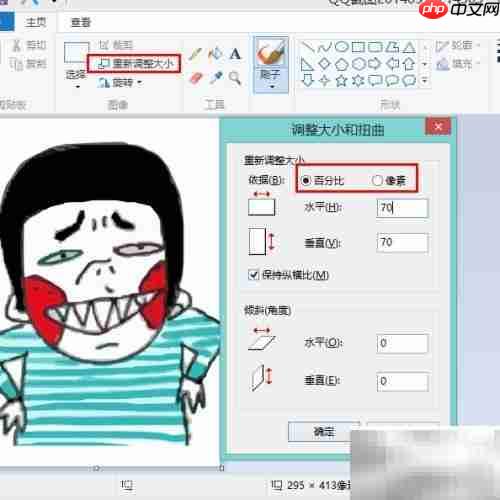Choose the Hexagon shape
The width and height of the screenshot is (500, 500).
(x=358, y=64)
